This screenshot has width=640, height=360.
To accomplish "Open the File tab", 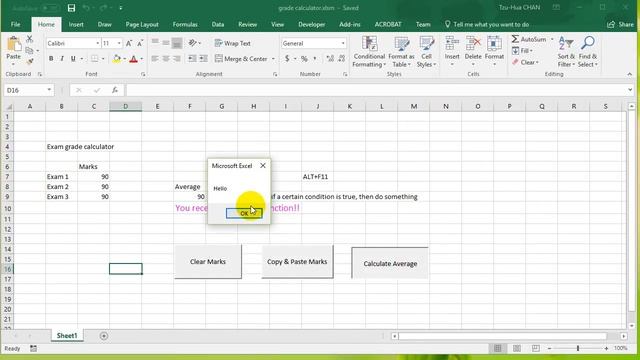I will [16, 24].
